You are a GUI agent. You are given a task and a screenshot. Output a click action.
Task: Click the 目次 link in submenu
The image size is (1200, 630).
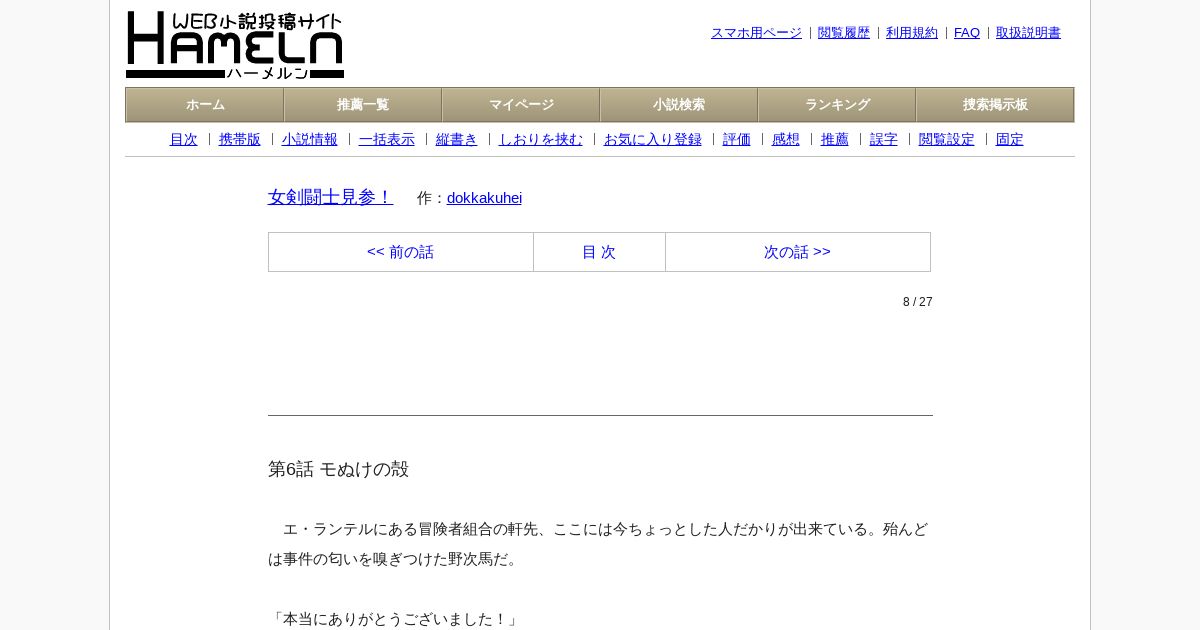coord(184,140)
